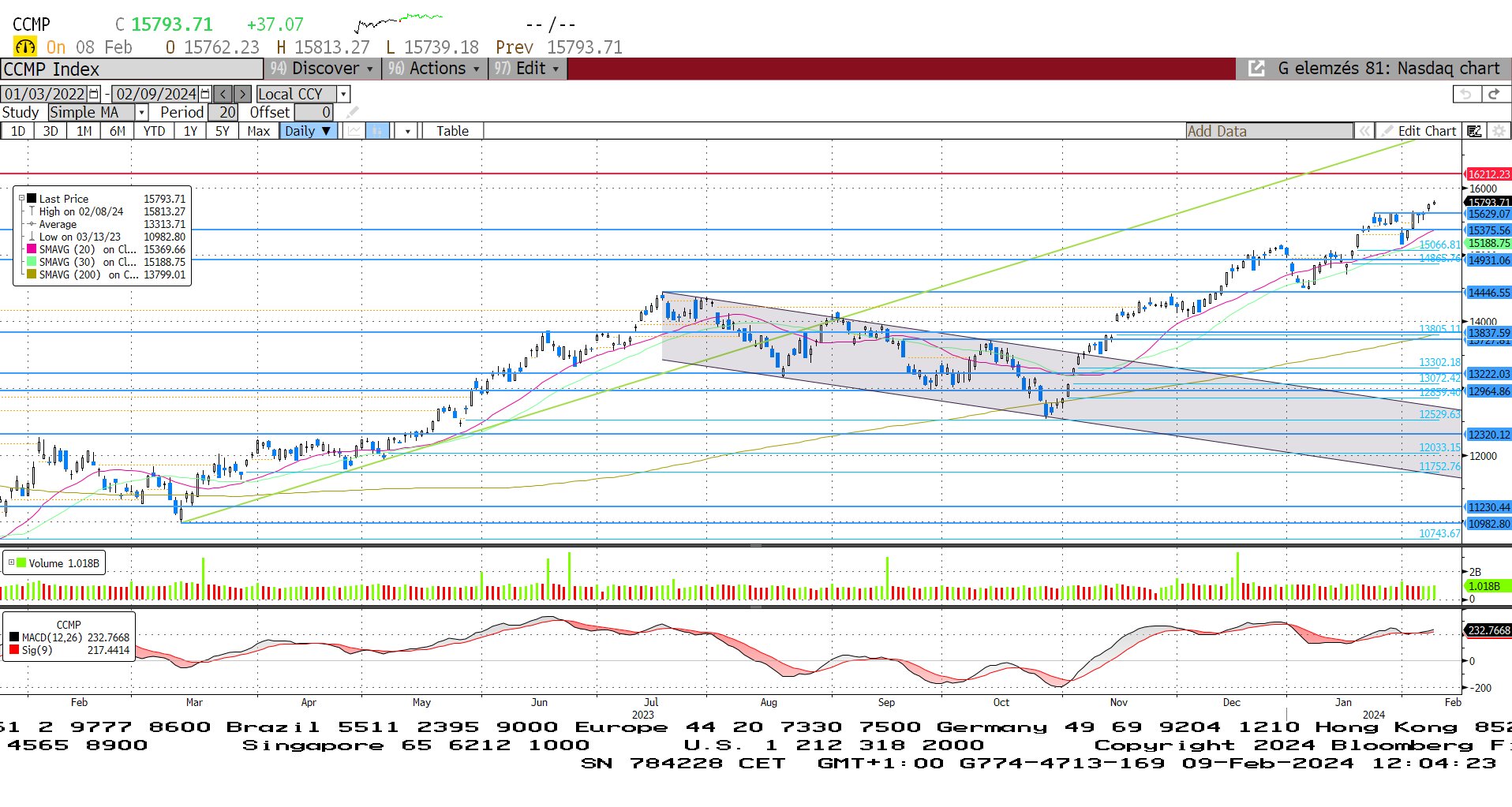Image resolution: width=1512 pixels, height=807 pixels.
Task: Shift date range forward with right arrow
Action: 242,94
